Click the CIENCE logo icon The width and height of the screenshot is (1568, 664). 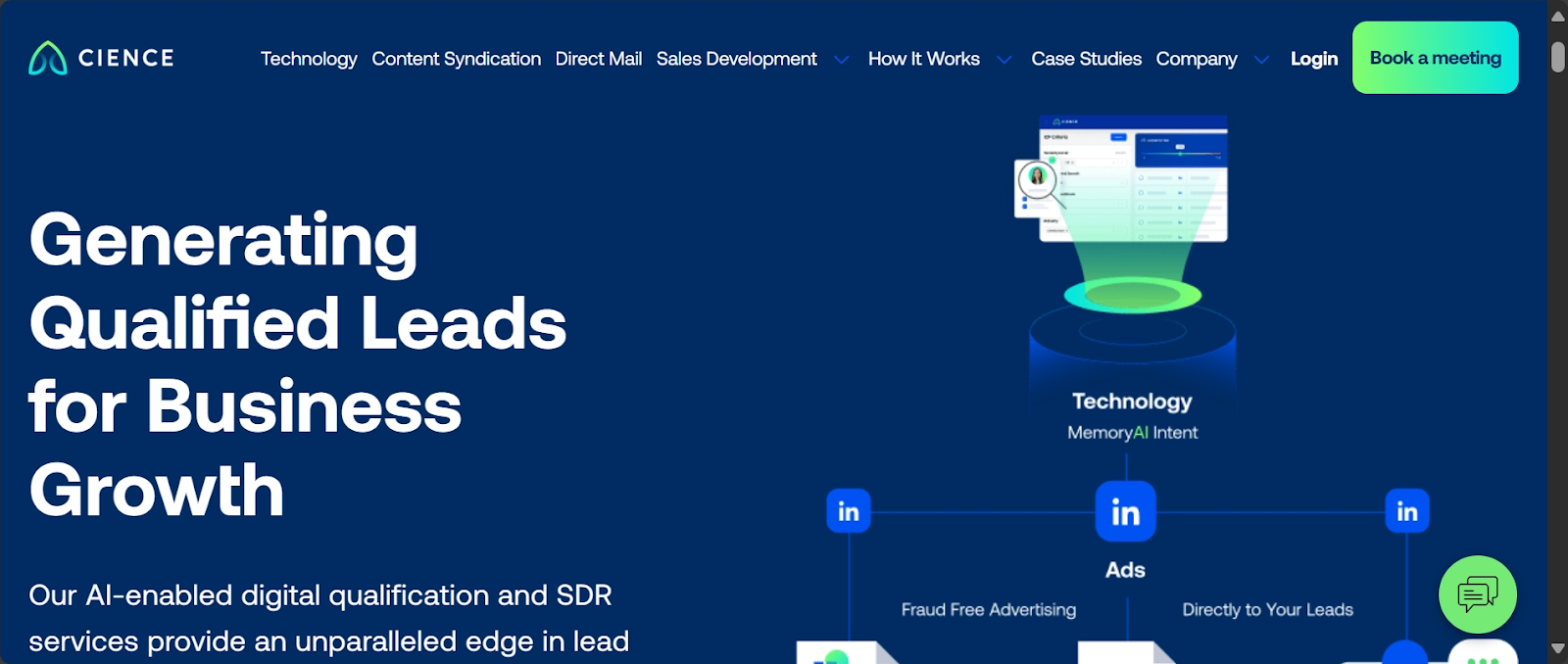point(47,59)
